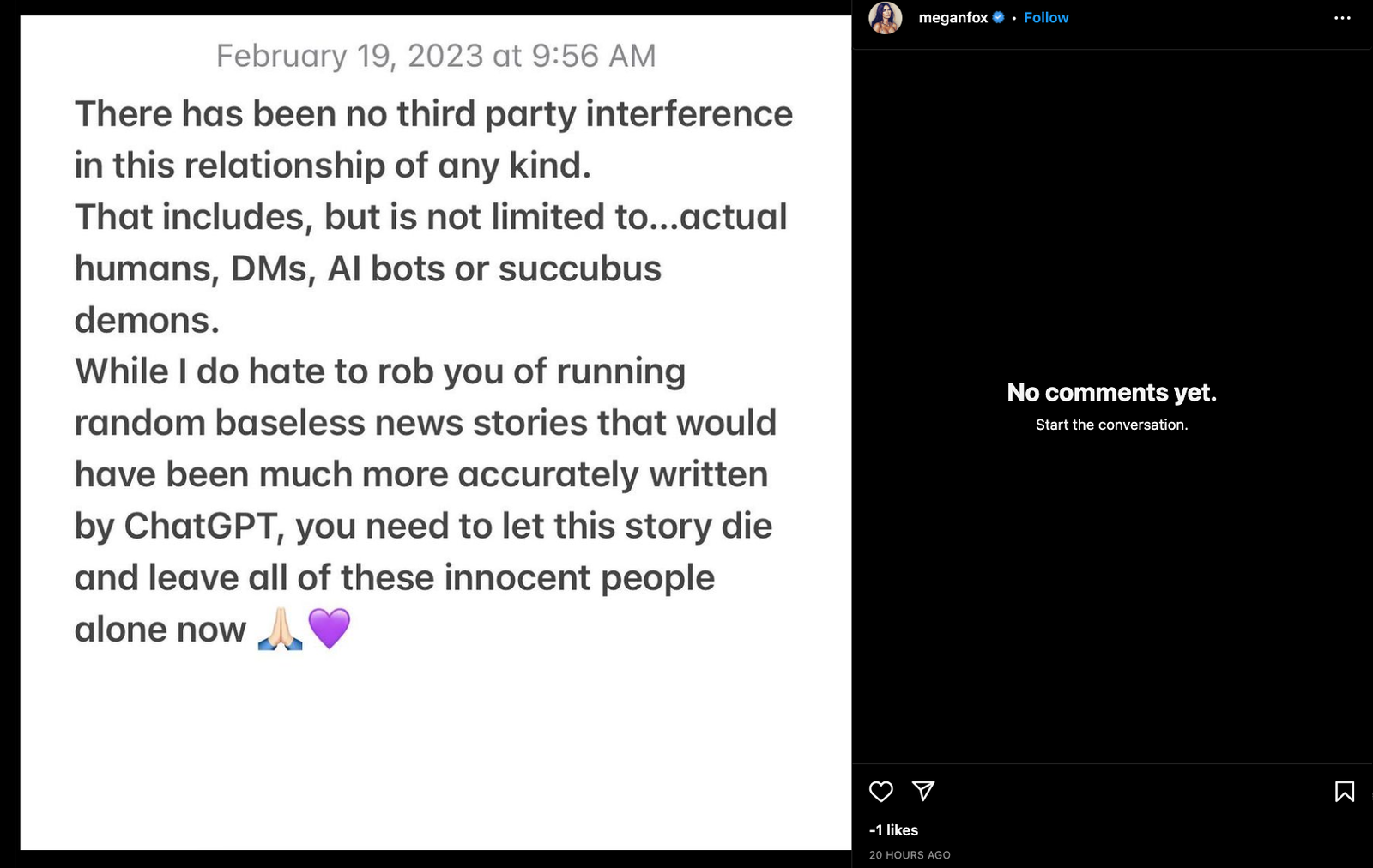Viewport: 1373px width, 868px height.
Task: Like the post with the heart icon
Action: click(881, 791)
